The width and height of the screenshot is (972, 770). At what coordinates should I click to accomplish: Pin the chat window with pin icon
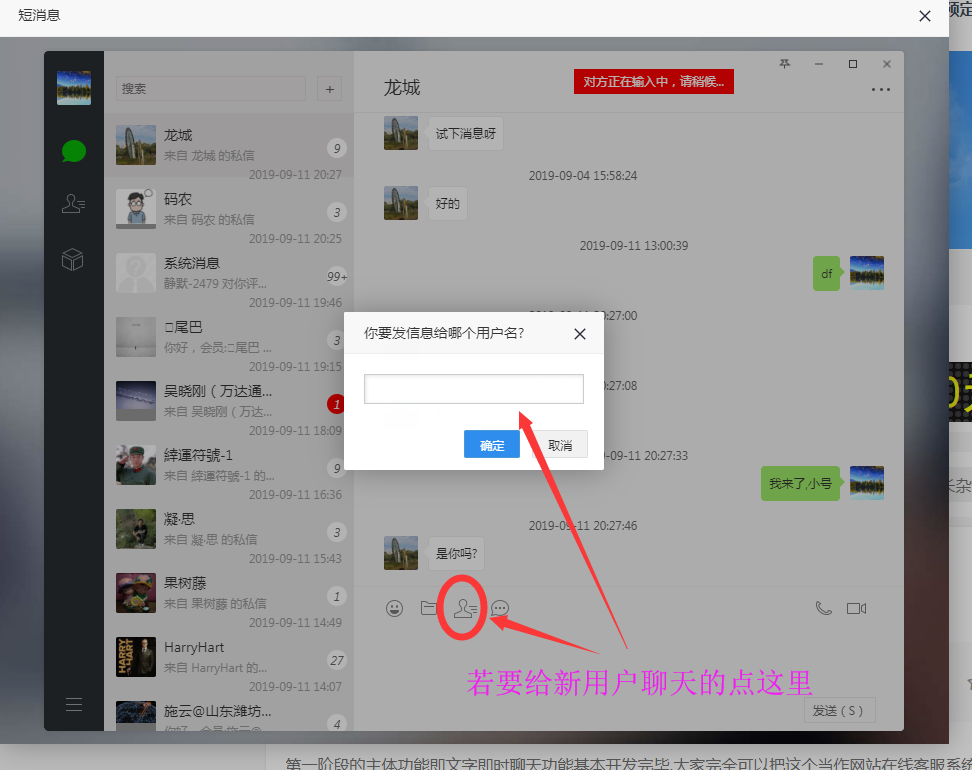click(x=785, y=64)
